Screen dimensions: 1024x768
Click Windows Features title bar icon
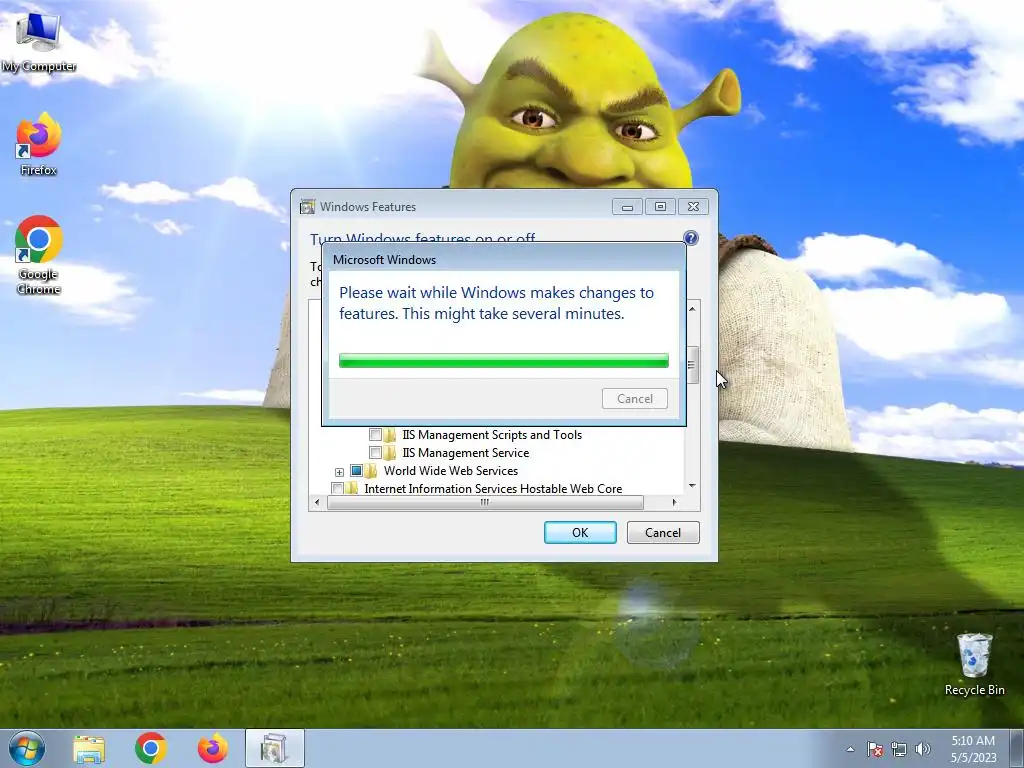[307, 207]
